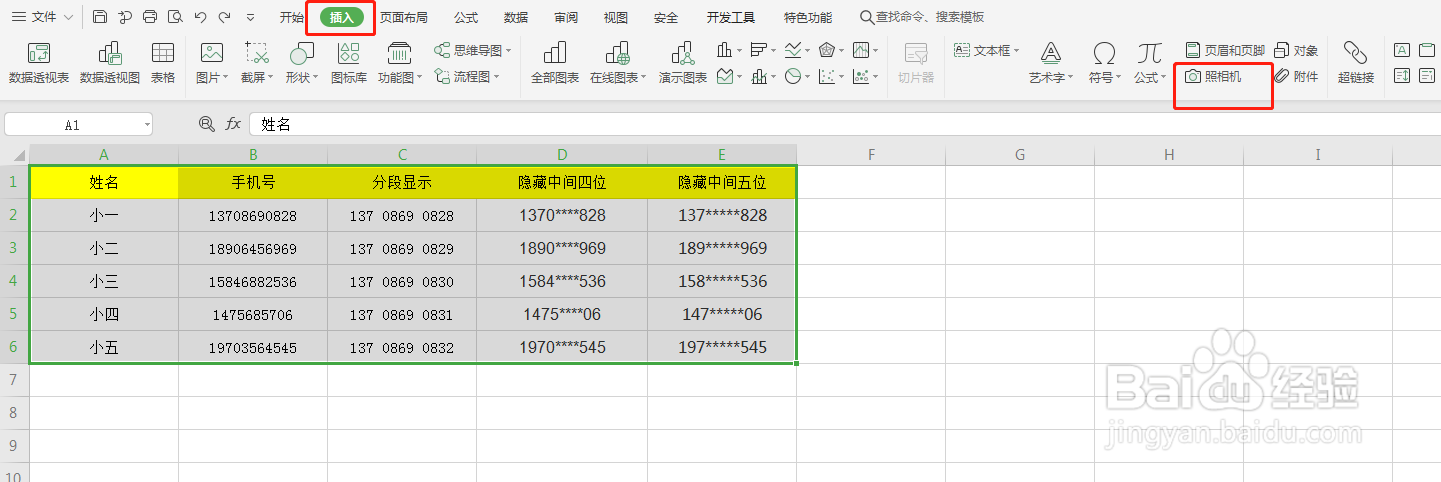
Task: Click the 功能图 icon
Action: tap(399, 53)
